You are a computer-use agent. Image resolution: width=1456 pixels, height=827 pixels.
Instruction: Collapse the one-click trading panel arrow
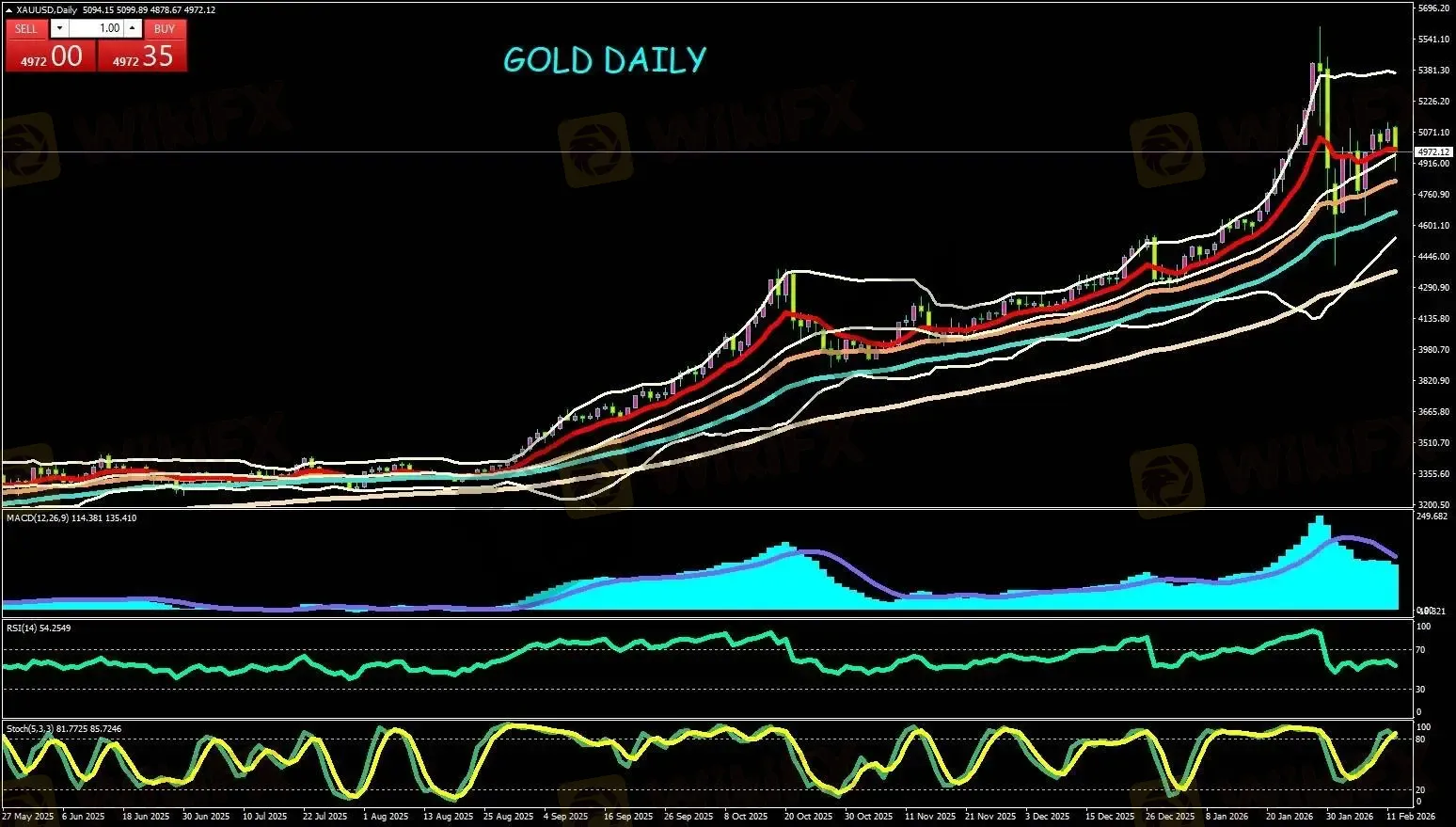8,10
